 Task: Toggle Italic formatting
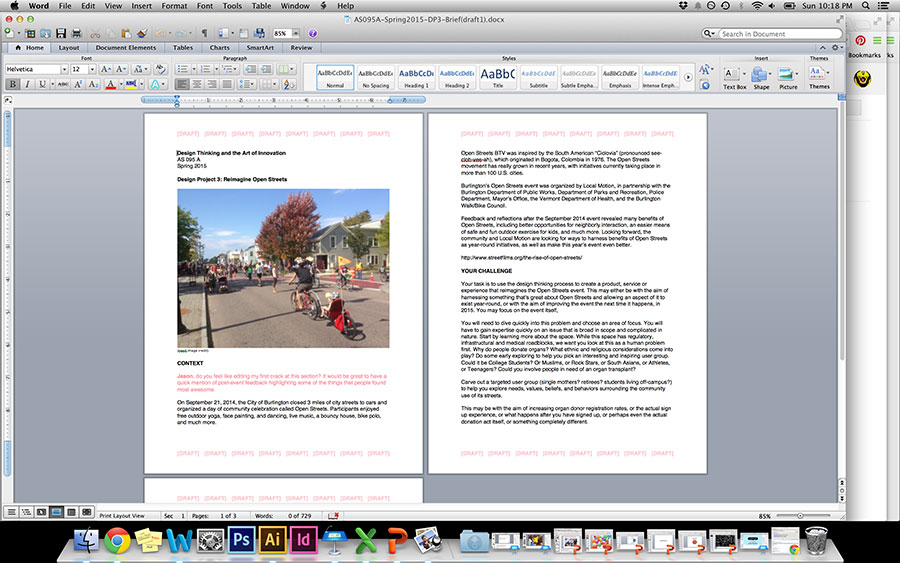(27, 84)
